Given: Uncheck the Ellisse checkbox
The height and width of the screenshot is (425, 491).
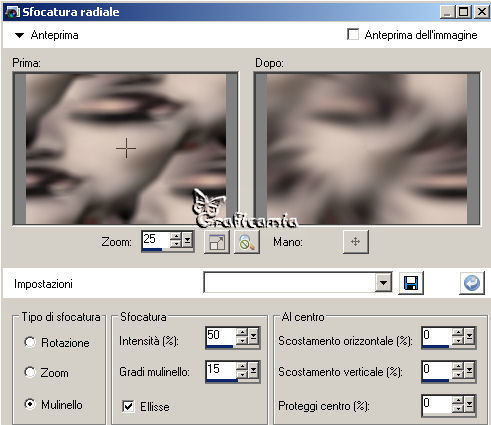Looking at the screenshot, I should 129,406.
